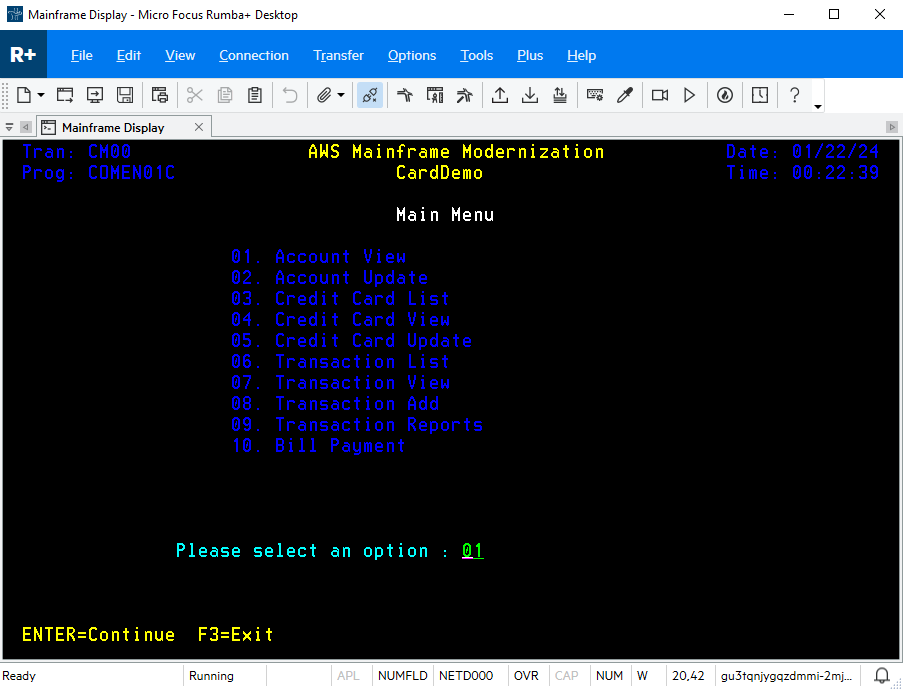
Task: Open keyboard settings toolbar icon
Action: [595, 95]
